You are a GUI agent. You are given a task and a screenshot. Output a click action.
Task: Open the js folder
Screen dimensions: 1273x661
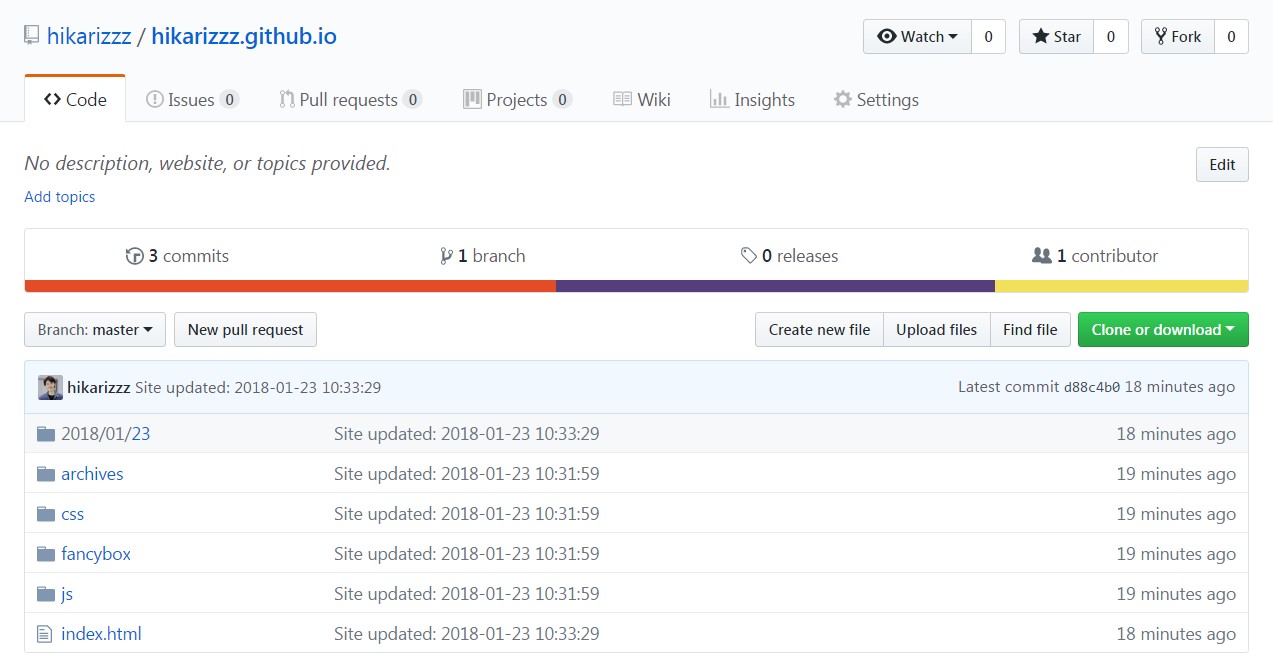67,594
